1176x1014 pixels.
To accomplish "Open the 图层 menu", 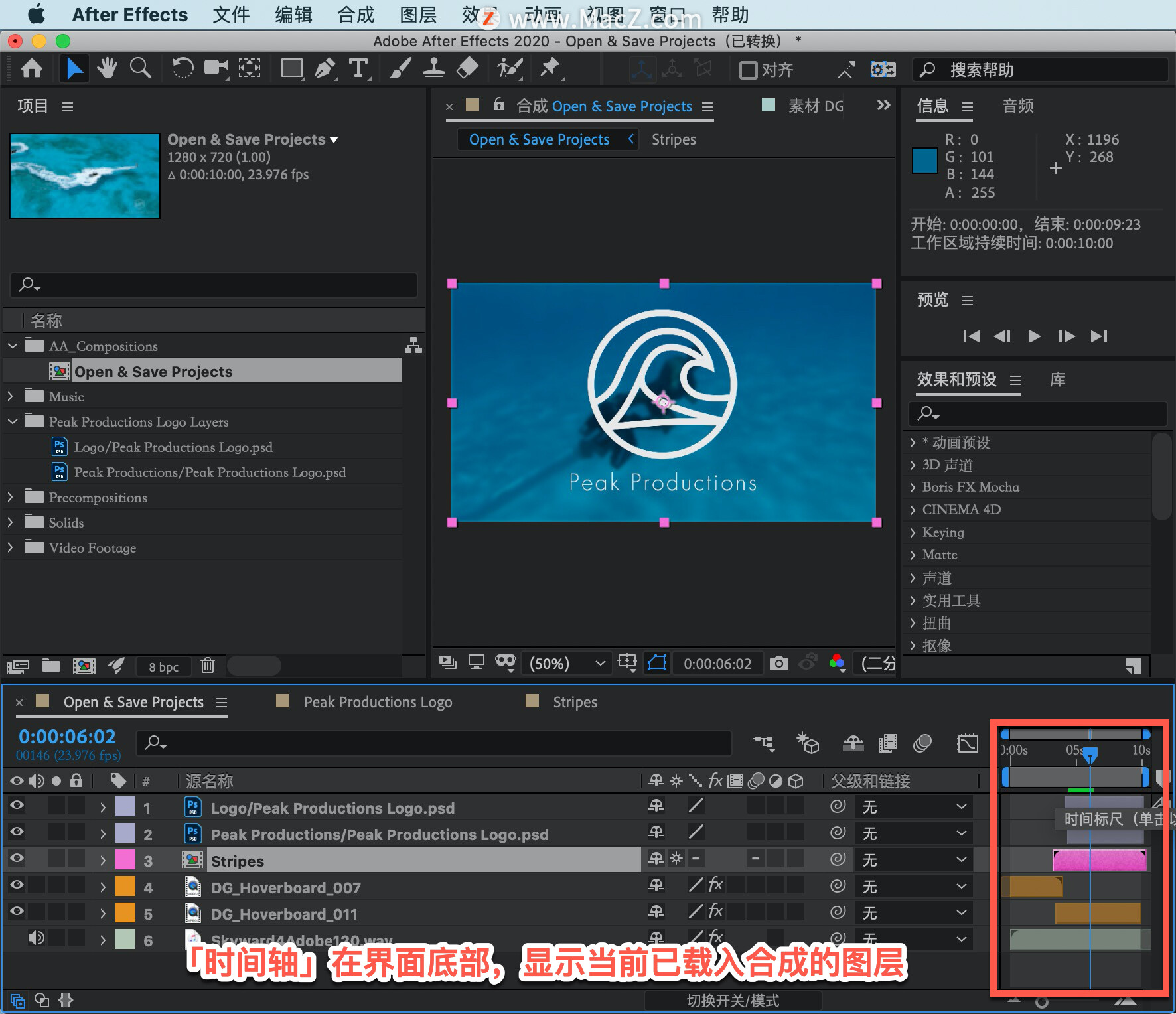I will pyautogui.click(x=418, y=15).
